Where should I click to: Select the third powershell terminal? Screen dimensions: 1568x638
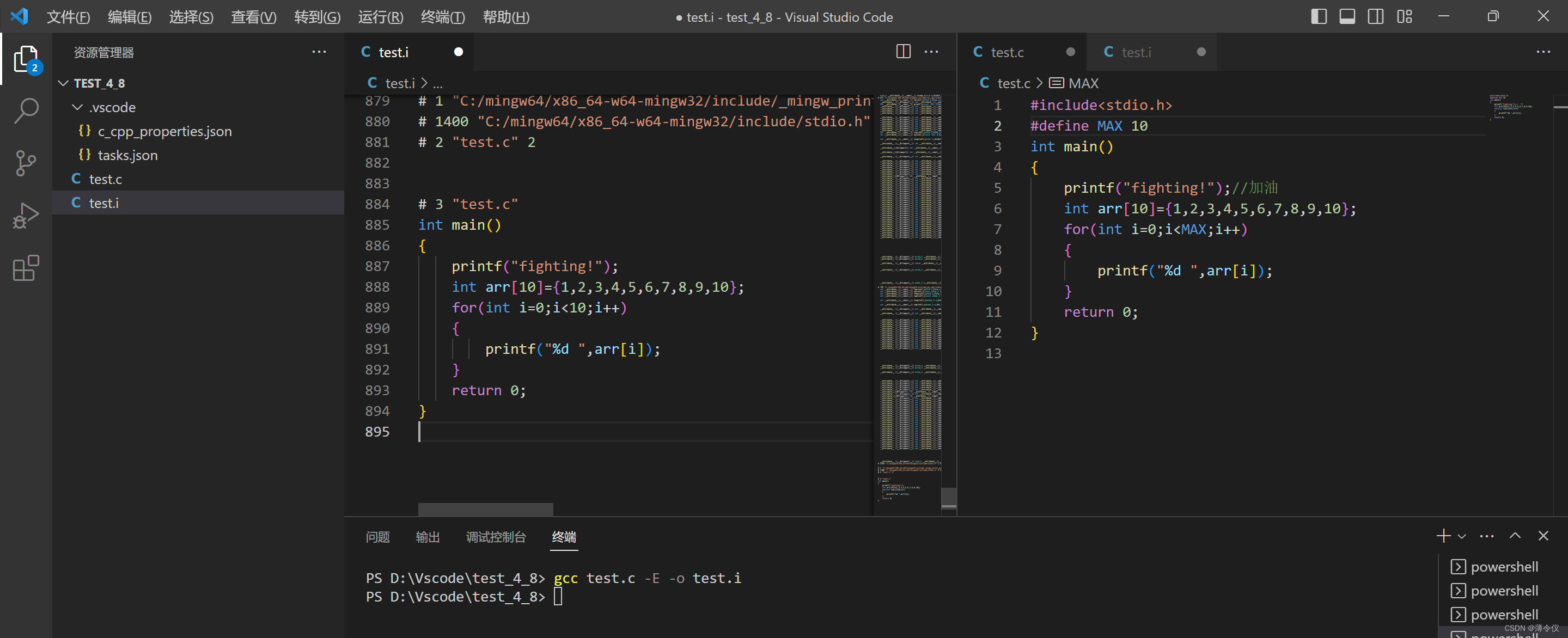pos(1503,614)
